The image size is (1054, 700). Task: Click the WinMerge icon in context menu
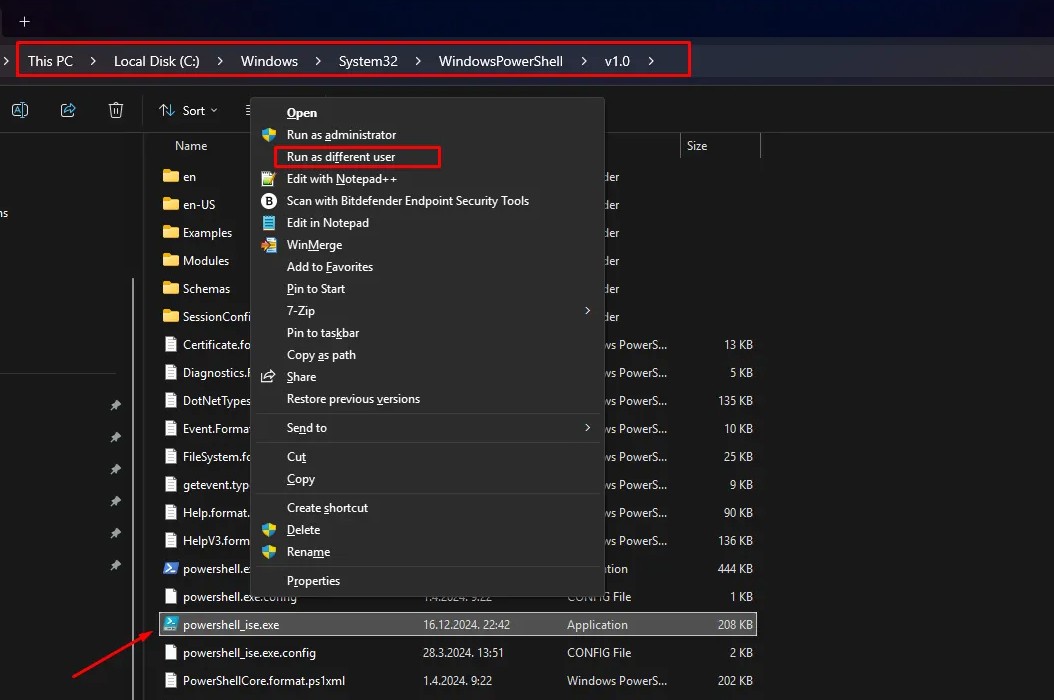(x=268, y=245)
